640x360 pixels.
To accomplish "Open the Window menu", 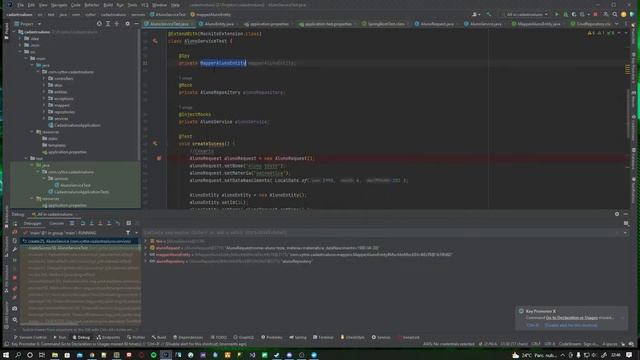I will click(x=159, y=5).
